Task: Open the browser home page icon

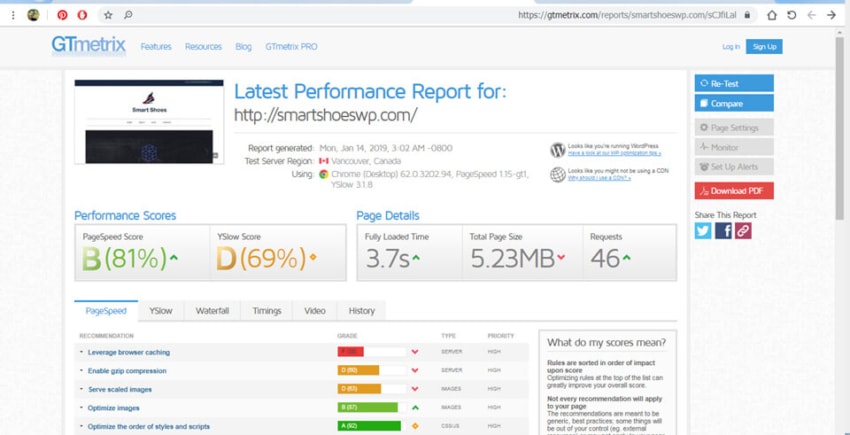Action: click(771, 15)
